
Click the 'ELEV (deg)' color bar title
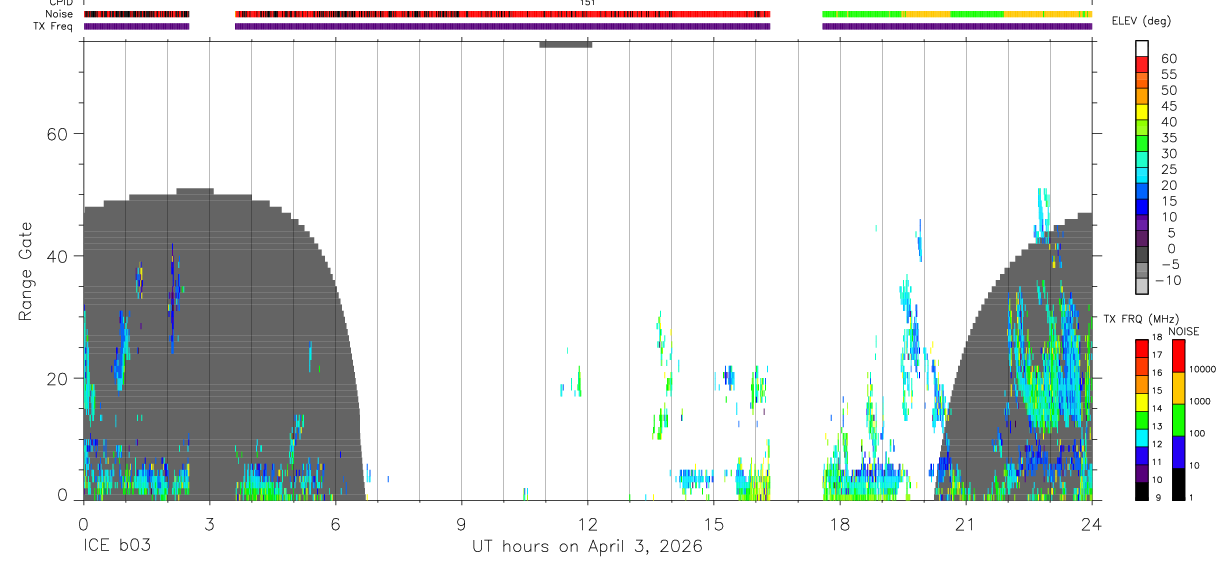coord(1141,21)
